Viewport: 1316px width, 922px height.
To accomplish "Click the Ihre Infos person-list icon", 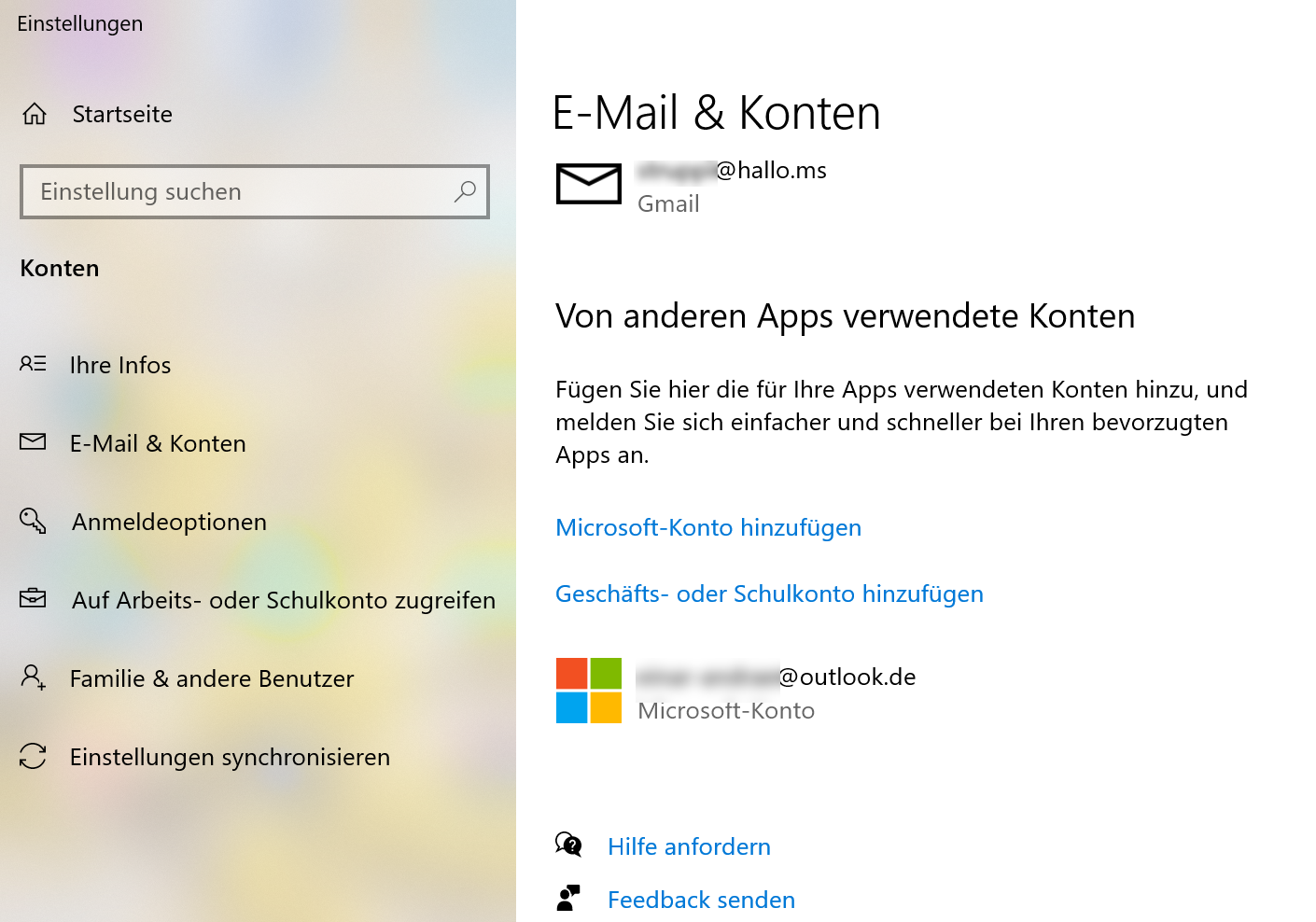I will coord(33,364).
